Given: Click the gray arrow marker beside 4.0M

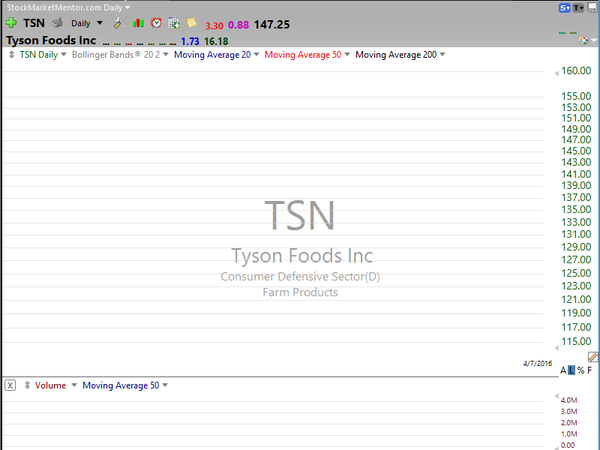Looking at the screenshot, I should (x=557, y=396).
